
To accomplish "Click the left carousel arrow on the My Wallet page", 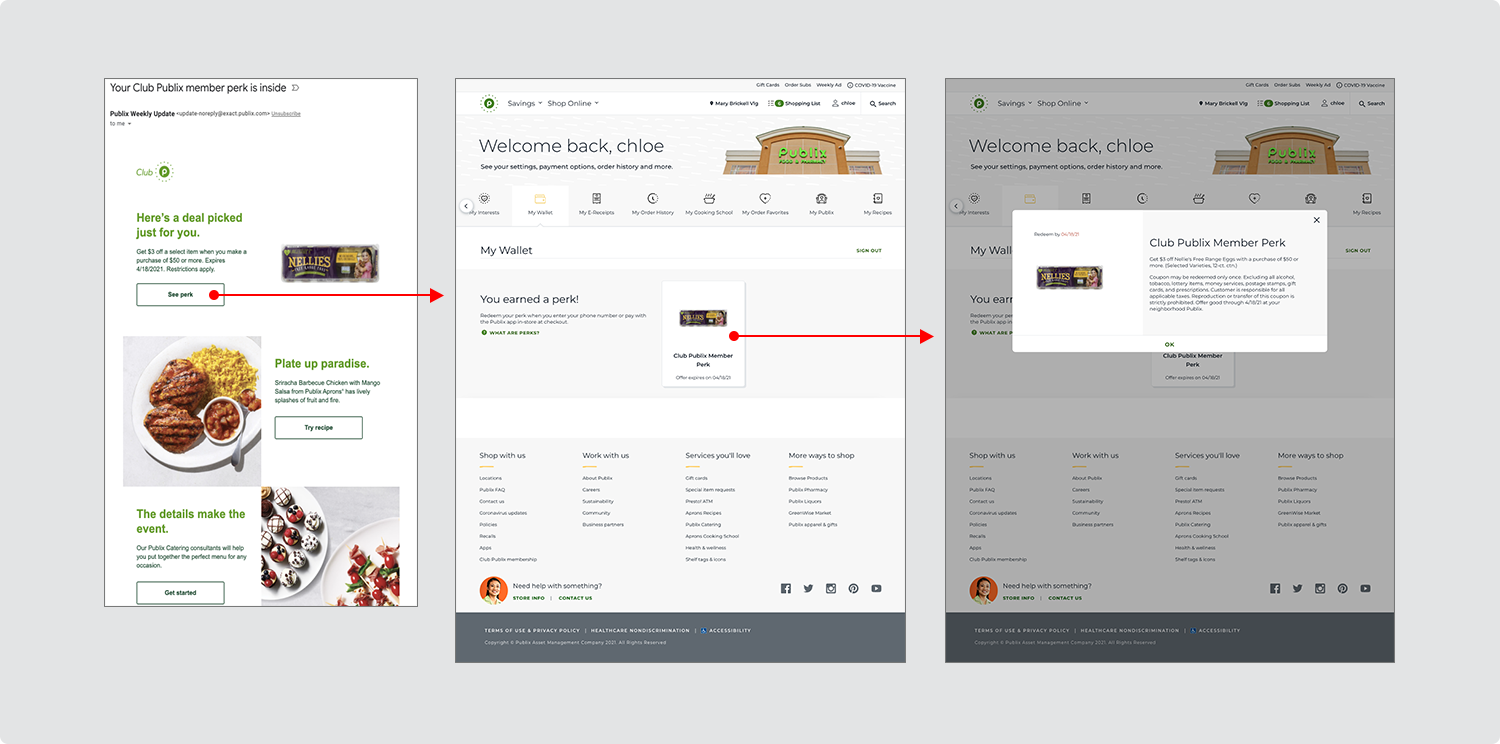I will point(466,206).
